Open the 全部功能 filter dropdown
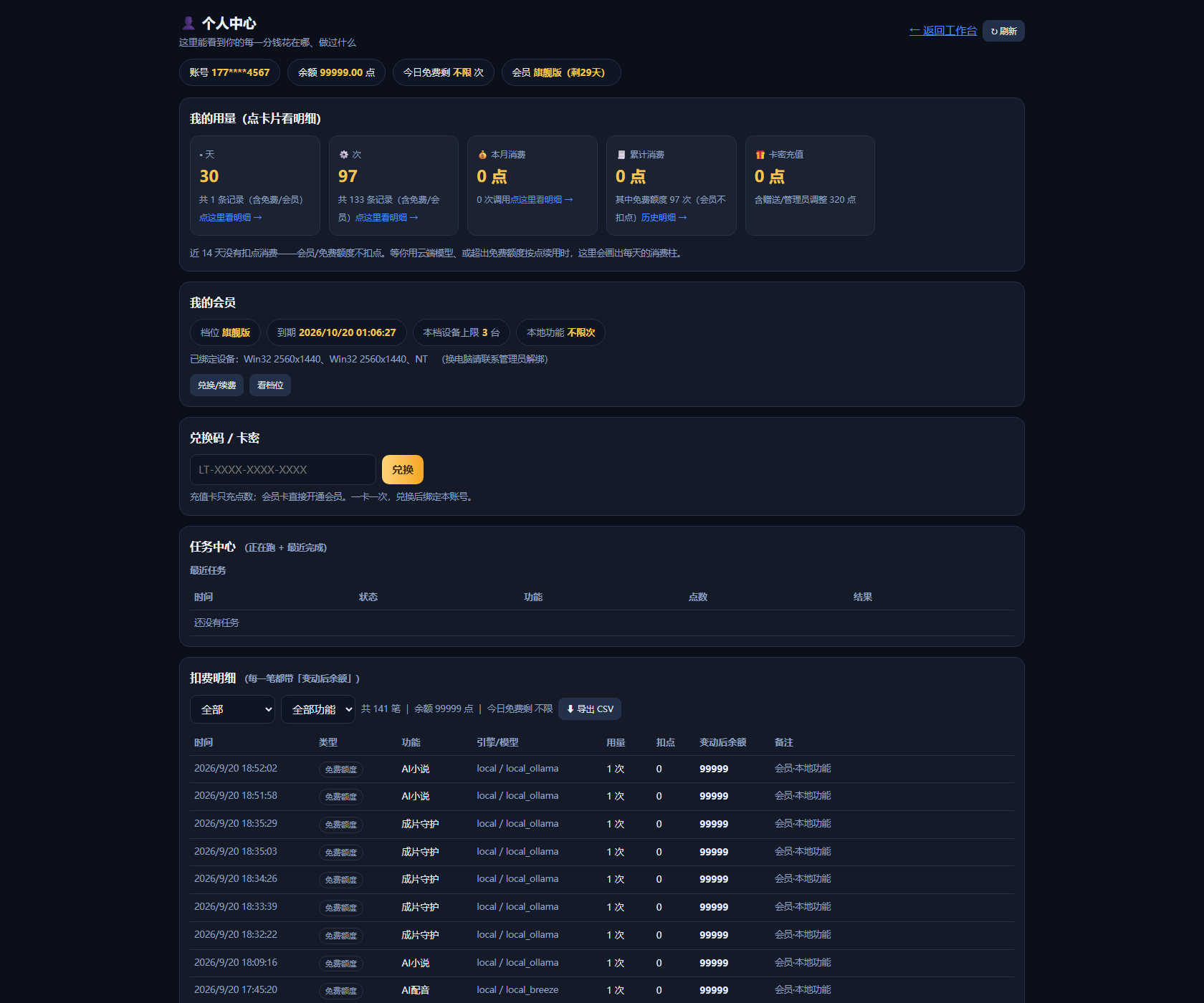Image resolution: width=1204 pixels, height=1003 pixels. tap(318, 709)
